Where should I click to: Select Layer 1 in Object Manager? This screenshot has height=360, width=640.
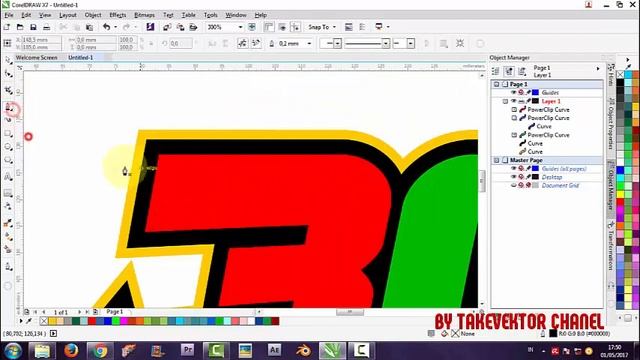click(551, 101)
